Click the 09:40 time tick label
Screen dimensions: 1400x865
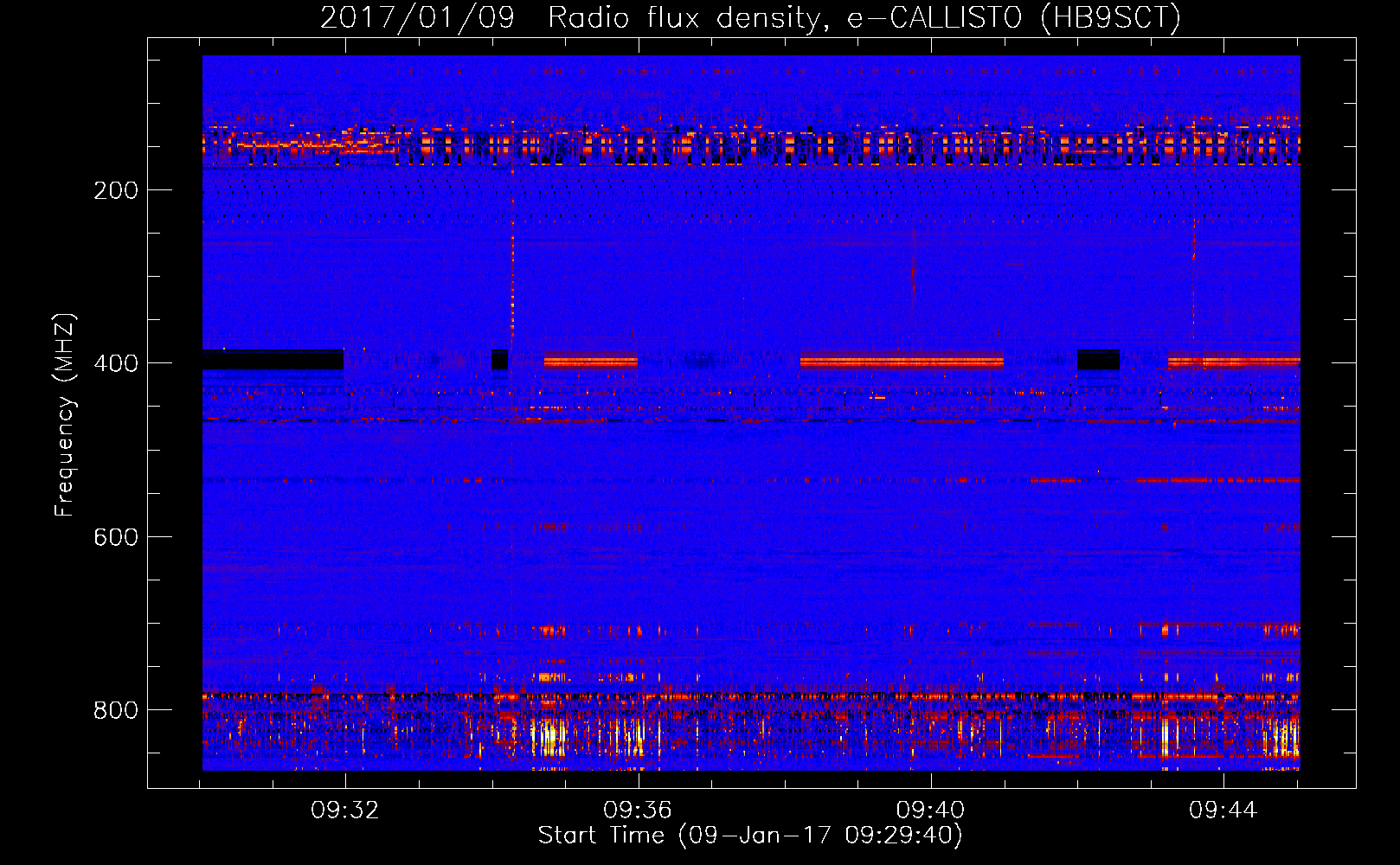[930, 811]
